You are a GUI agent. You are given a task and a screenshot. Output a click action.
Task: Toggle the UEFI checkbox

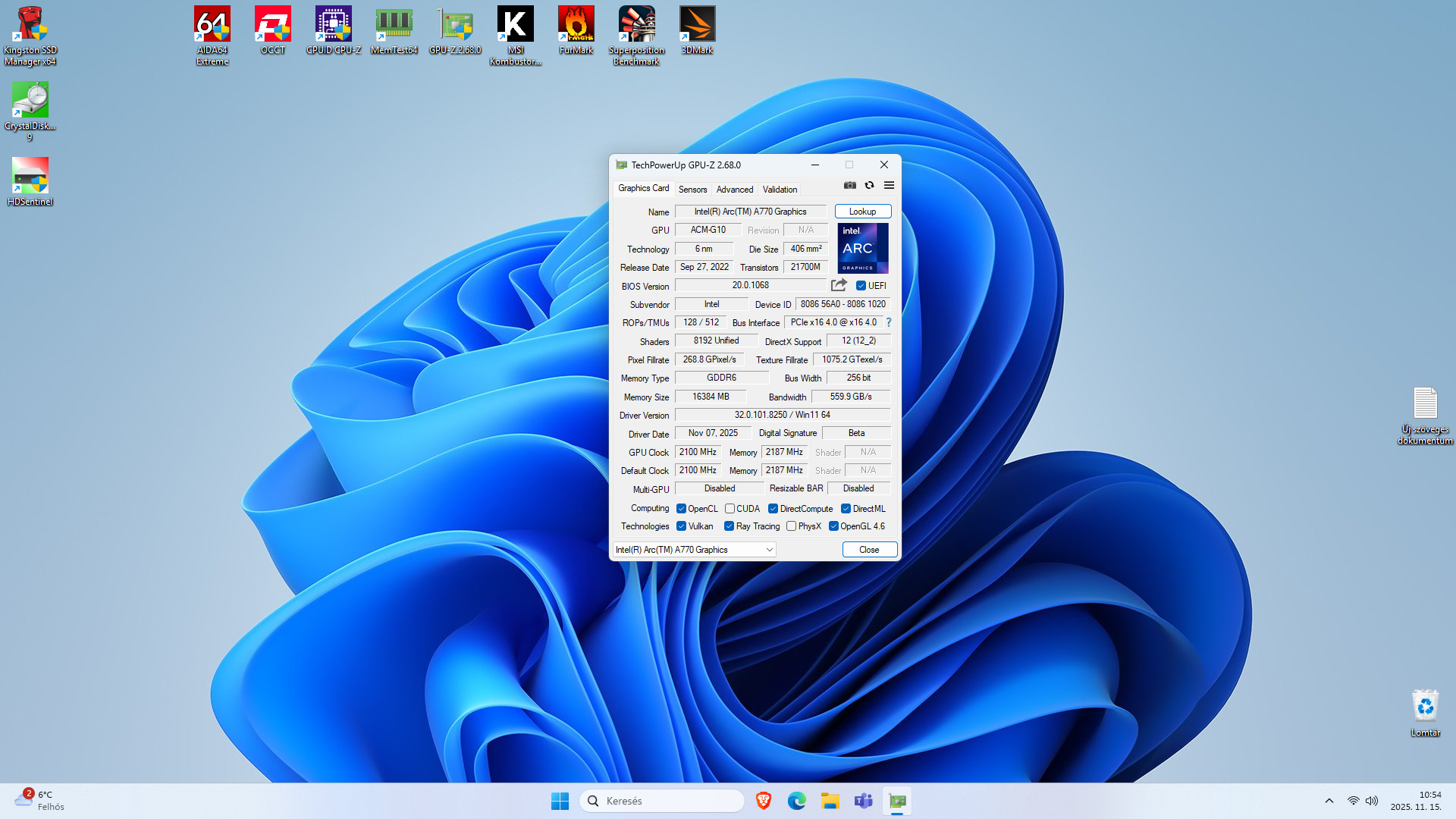pyautogui.click(x=861, y=286)
